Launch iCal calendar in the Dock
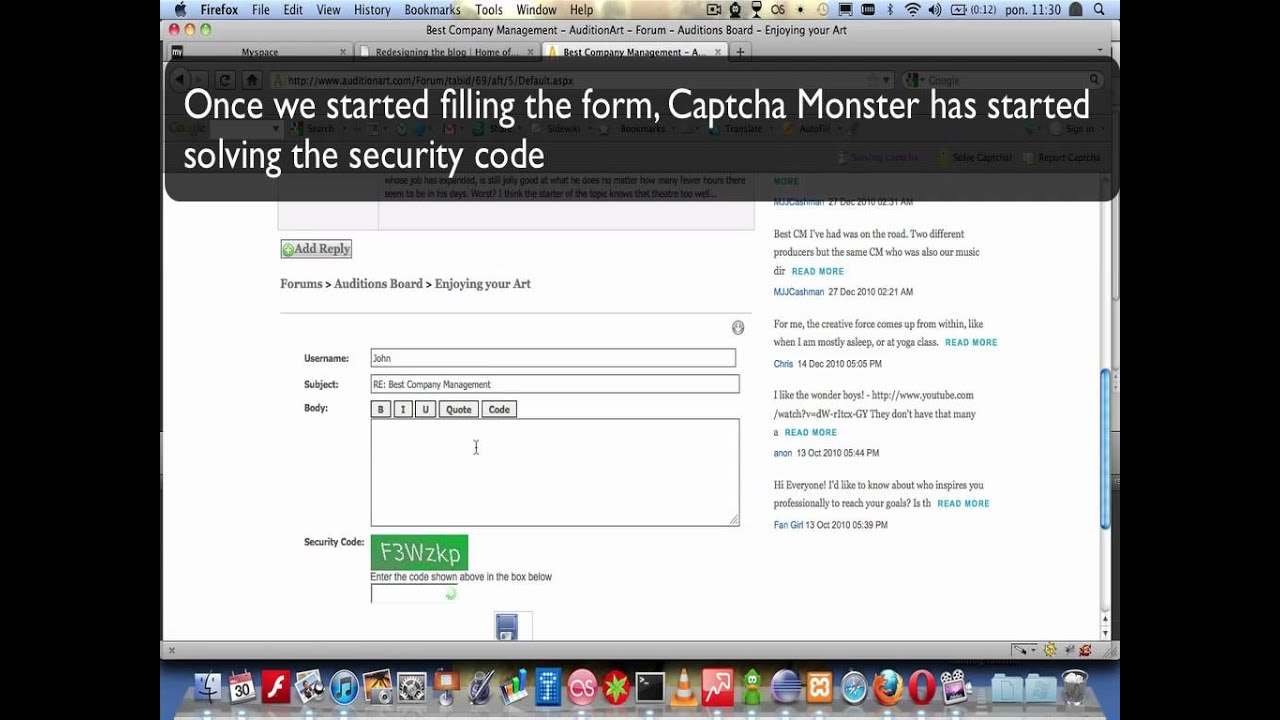Screen dimensions: 1280x720 tap(241, 687)
